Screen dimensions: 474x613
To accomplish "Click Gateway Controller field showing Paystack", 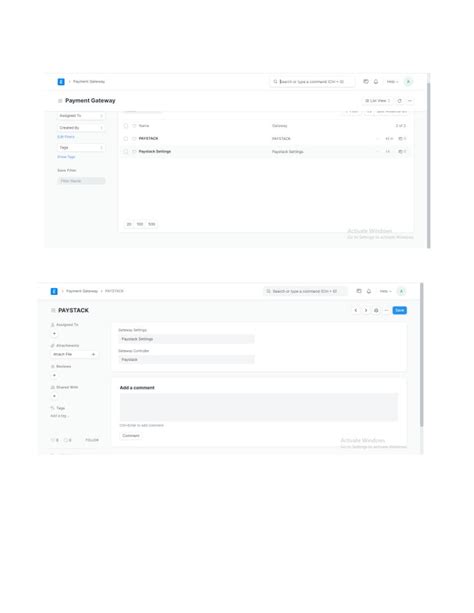I will [187, 360].
